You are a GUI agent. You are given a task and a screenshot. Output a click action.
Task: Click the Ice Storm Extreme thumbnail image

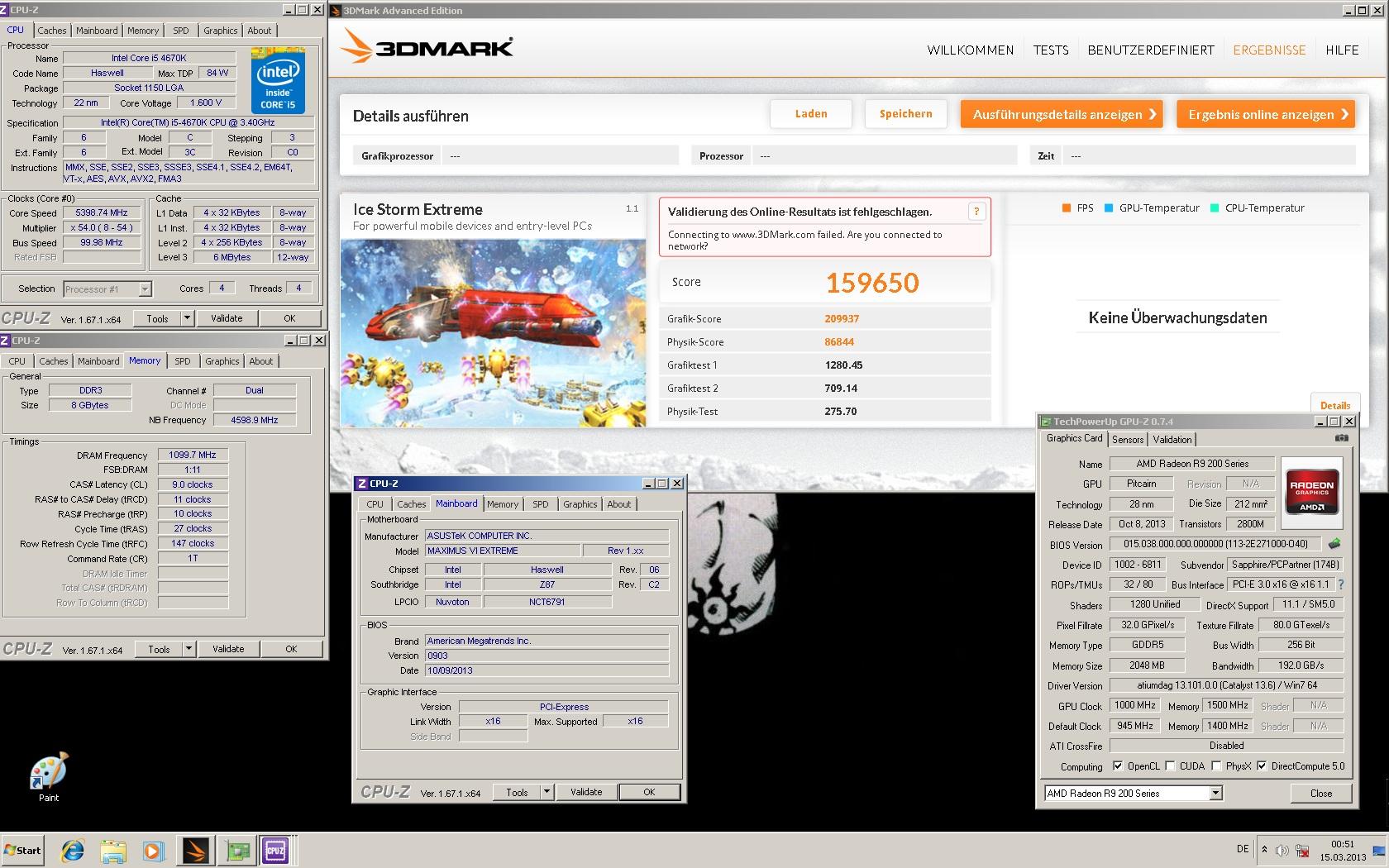(493, 333)
